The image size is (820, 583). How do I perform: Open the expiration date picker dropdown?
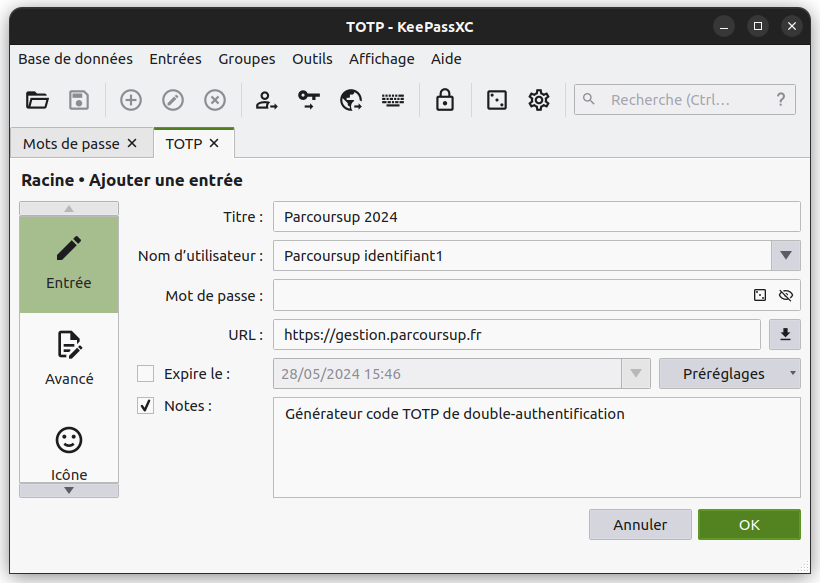[x=636, y=373]
